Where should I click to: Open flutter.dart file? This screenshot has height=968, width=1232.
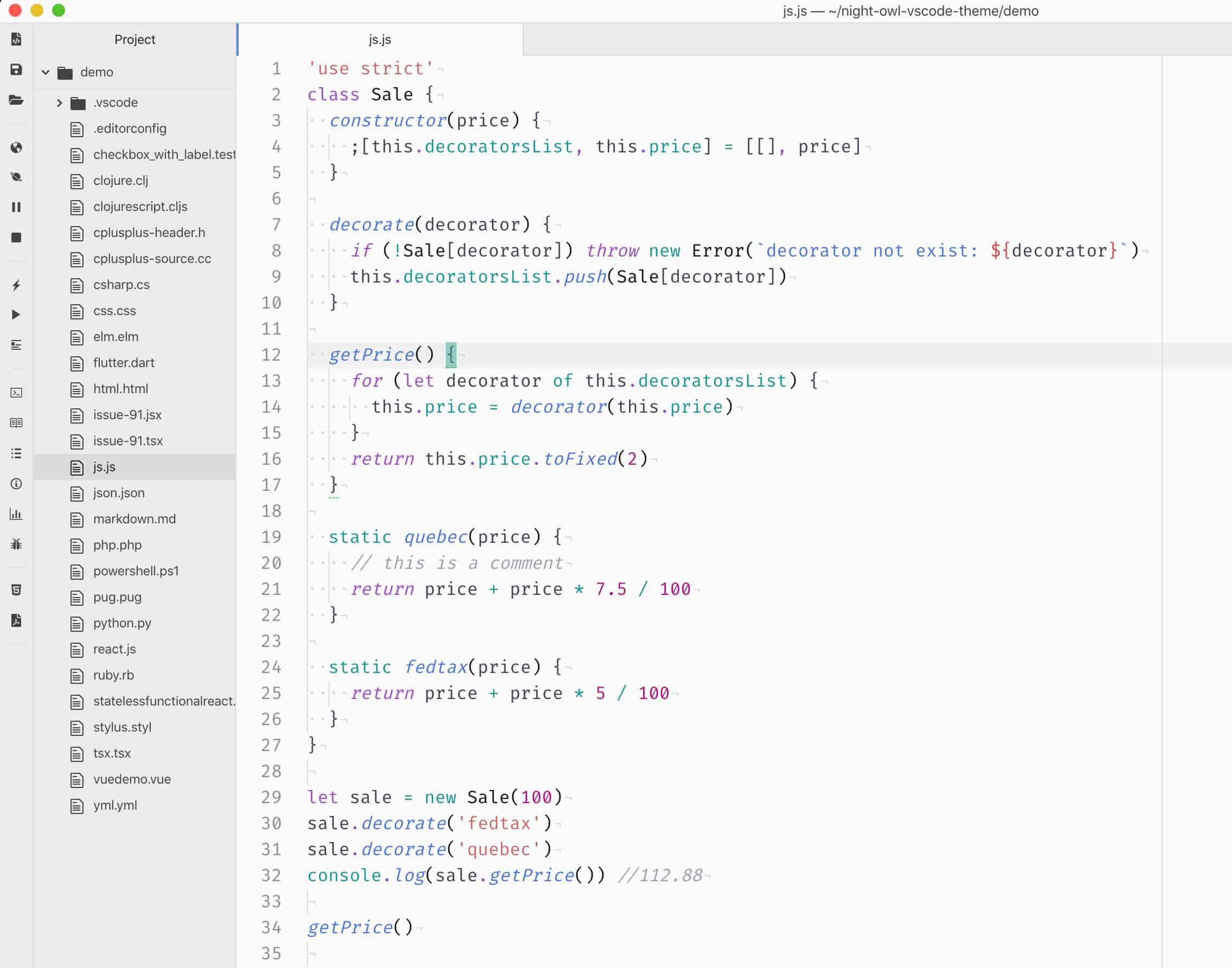[134, 363]
